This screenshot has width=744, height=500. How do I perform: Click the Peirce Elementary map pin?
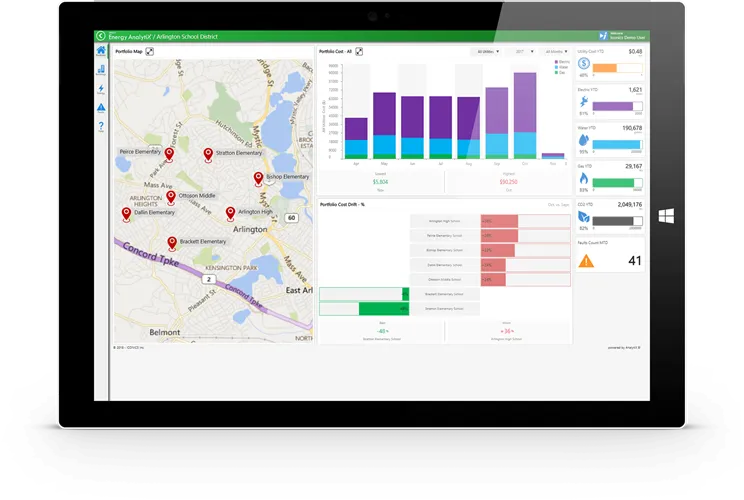[169, 155]
